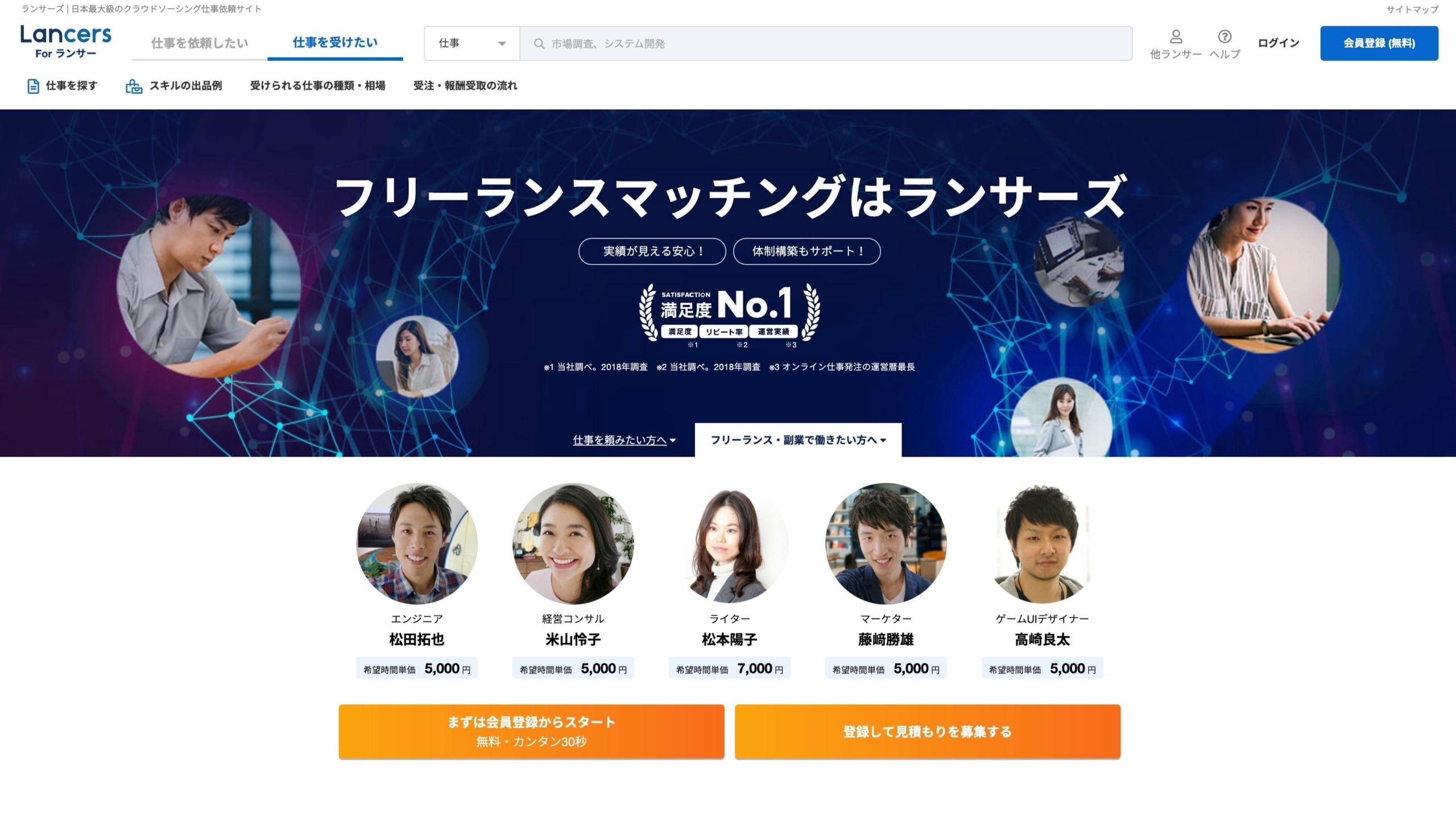
Task: Expand フリーランス・副業で働きたい方へ tab
Action: point(798,440)
